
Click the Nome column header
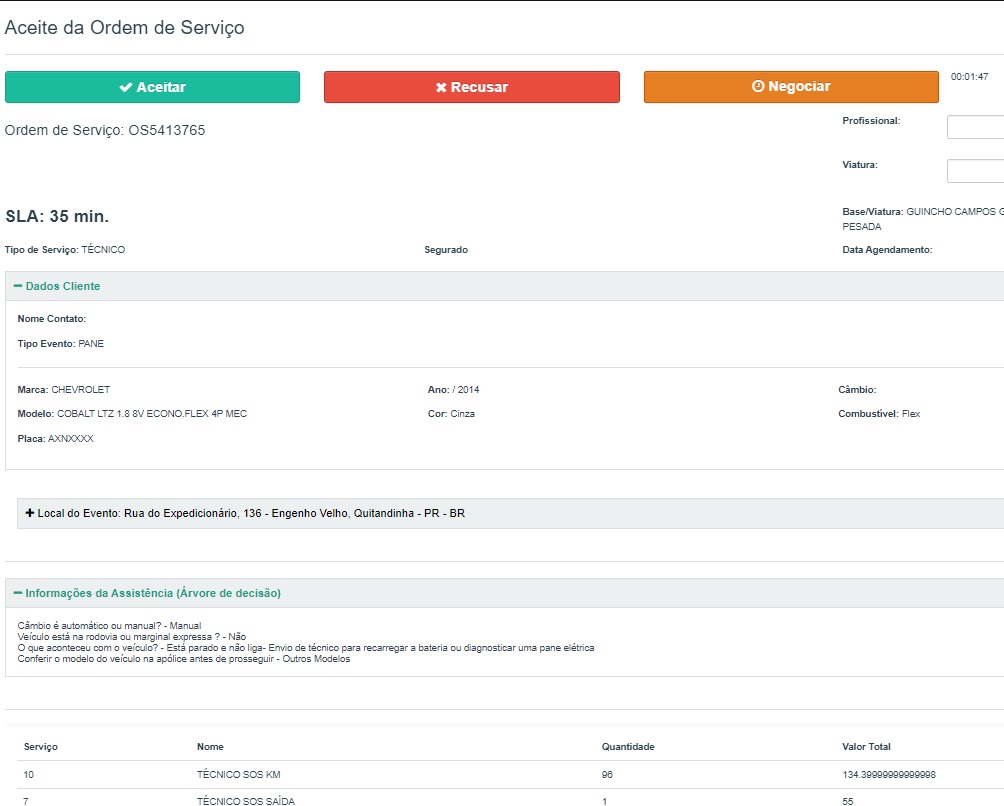pos(210,747)
